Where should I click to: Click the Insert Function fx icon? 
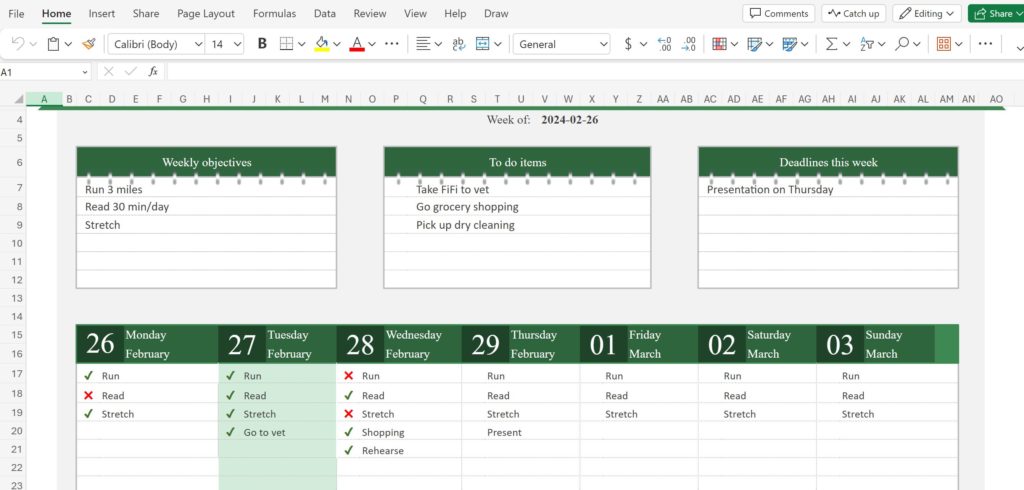tap(153, 72)
